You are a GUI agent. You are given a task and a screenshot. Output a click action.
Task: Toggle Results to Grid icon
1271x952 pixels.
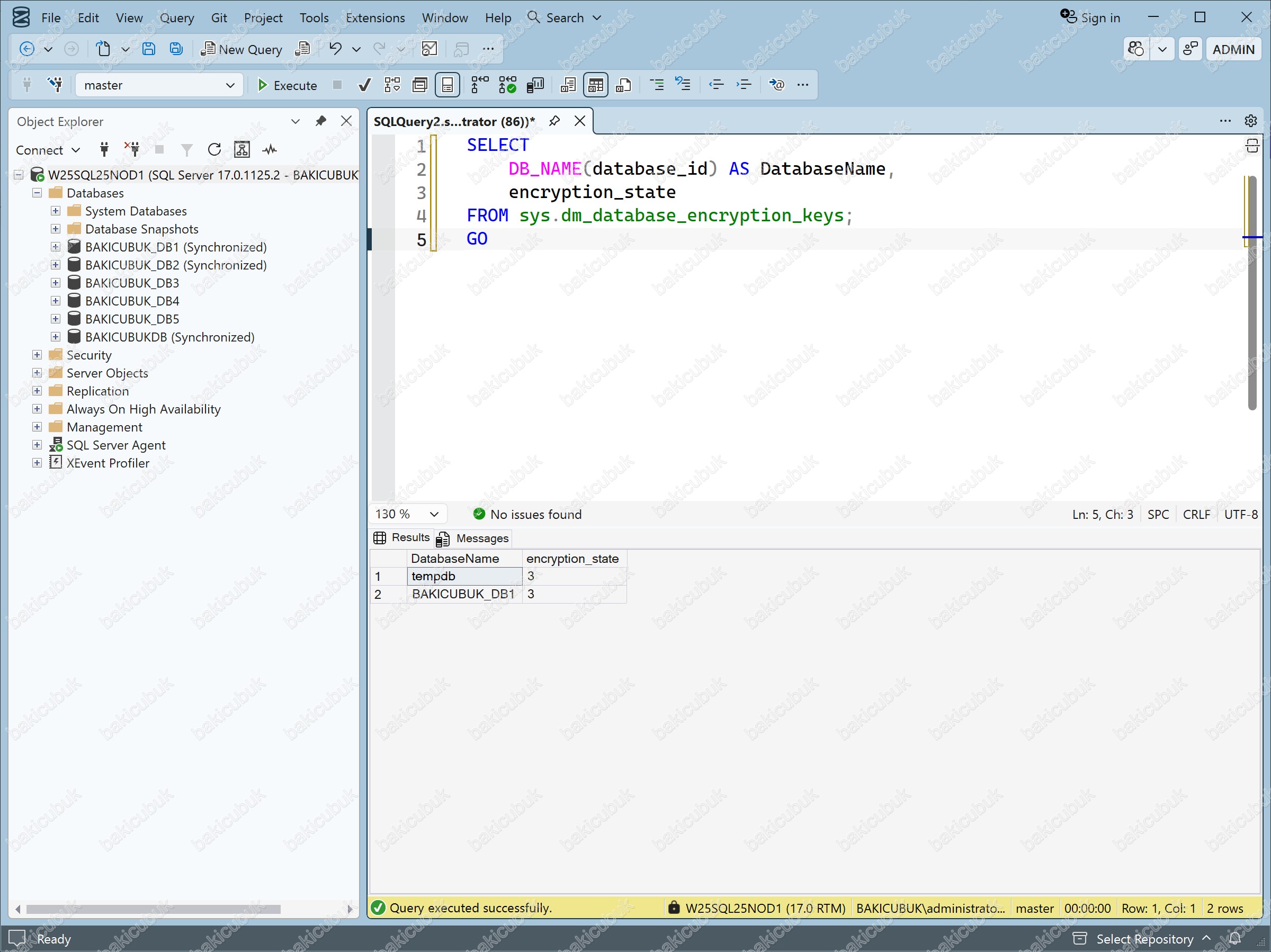pos(596,86)
